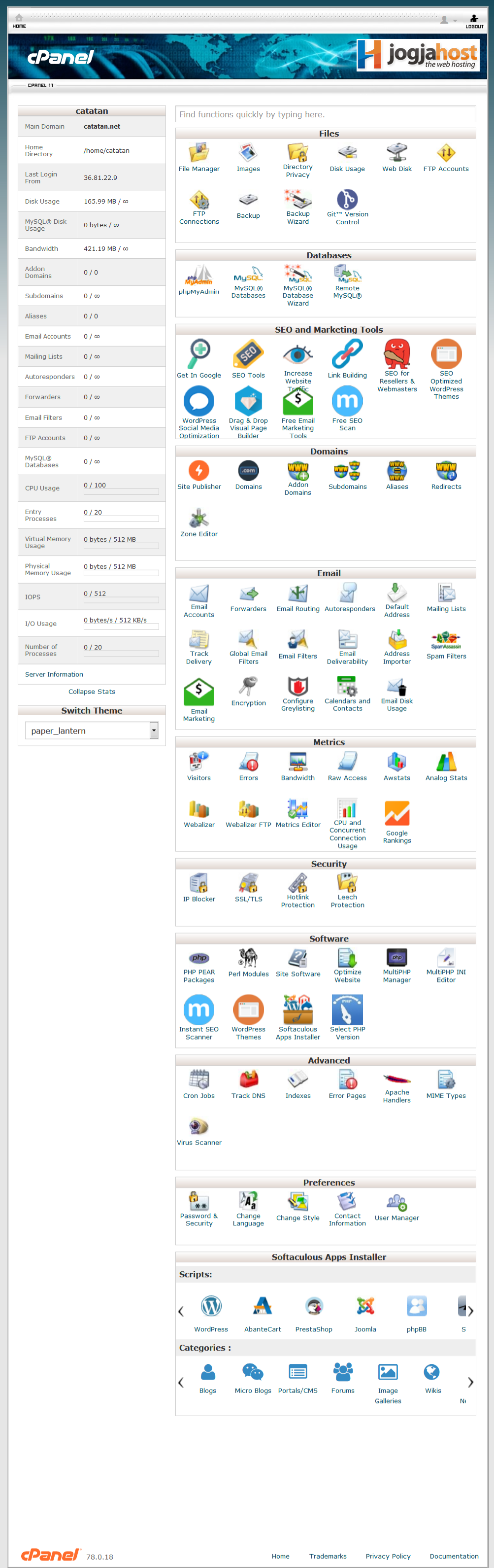Click the find functions search field
The image size is (494, 1568).
(x=326, y=114)
